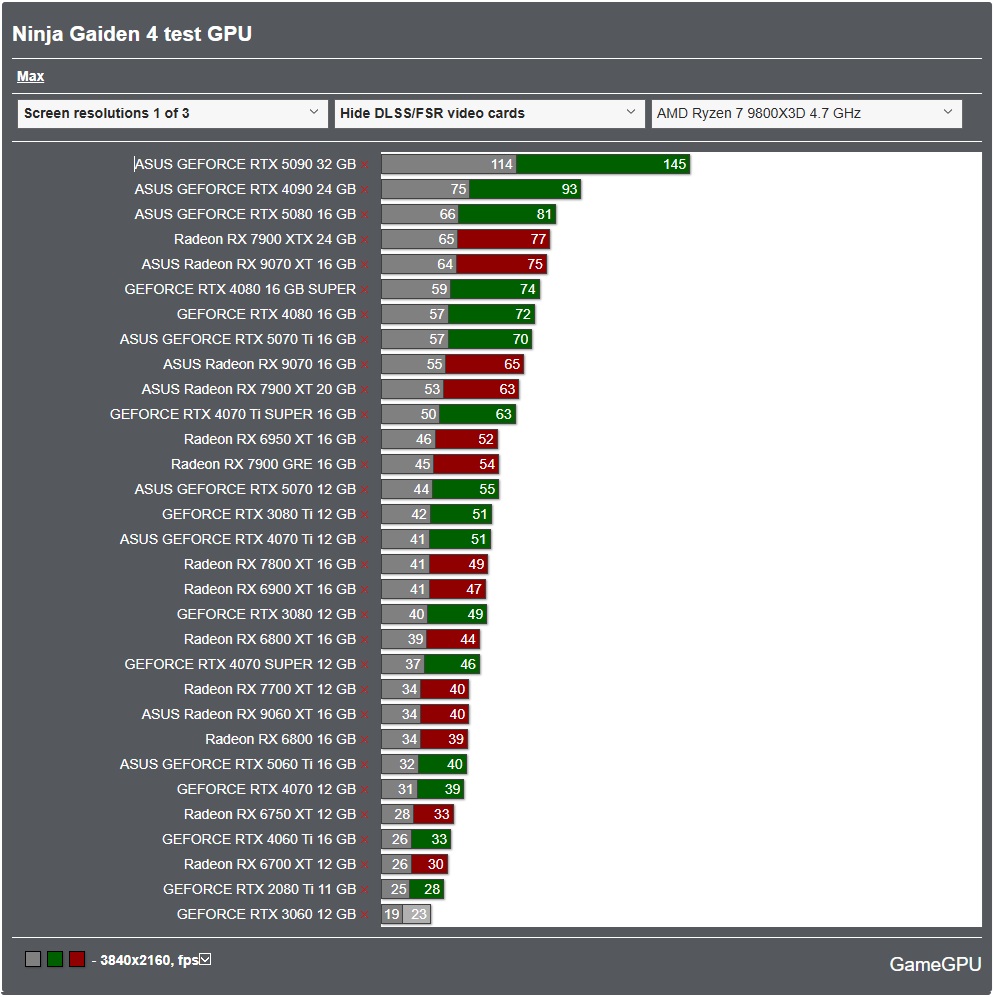Viewport: 994px width, 997px height.
Task: Delete Radeon RX 7700 XT 12 GB entry
Action: tap(366, 689)
